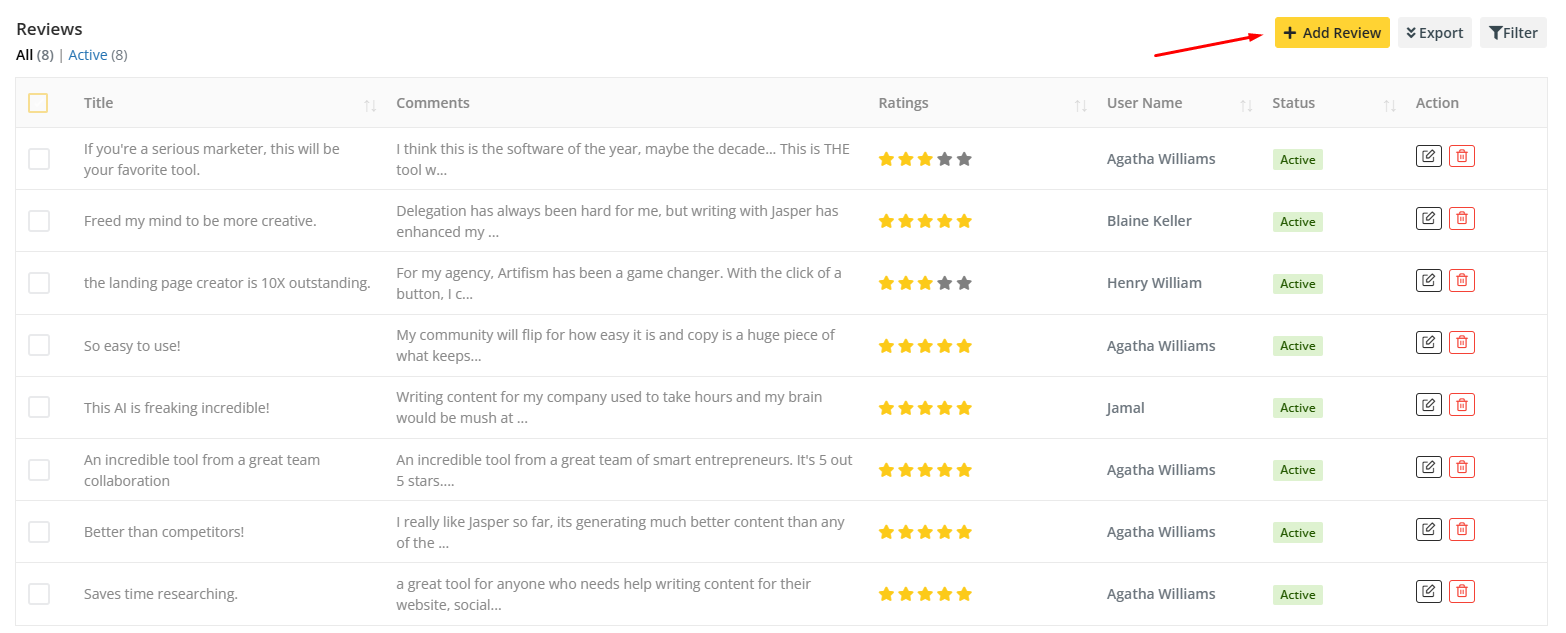Select the 'Freed my mind' row checkbox
The image size is (1566, 633).
pyautogui.click(x=39, y=221)
